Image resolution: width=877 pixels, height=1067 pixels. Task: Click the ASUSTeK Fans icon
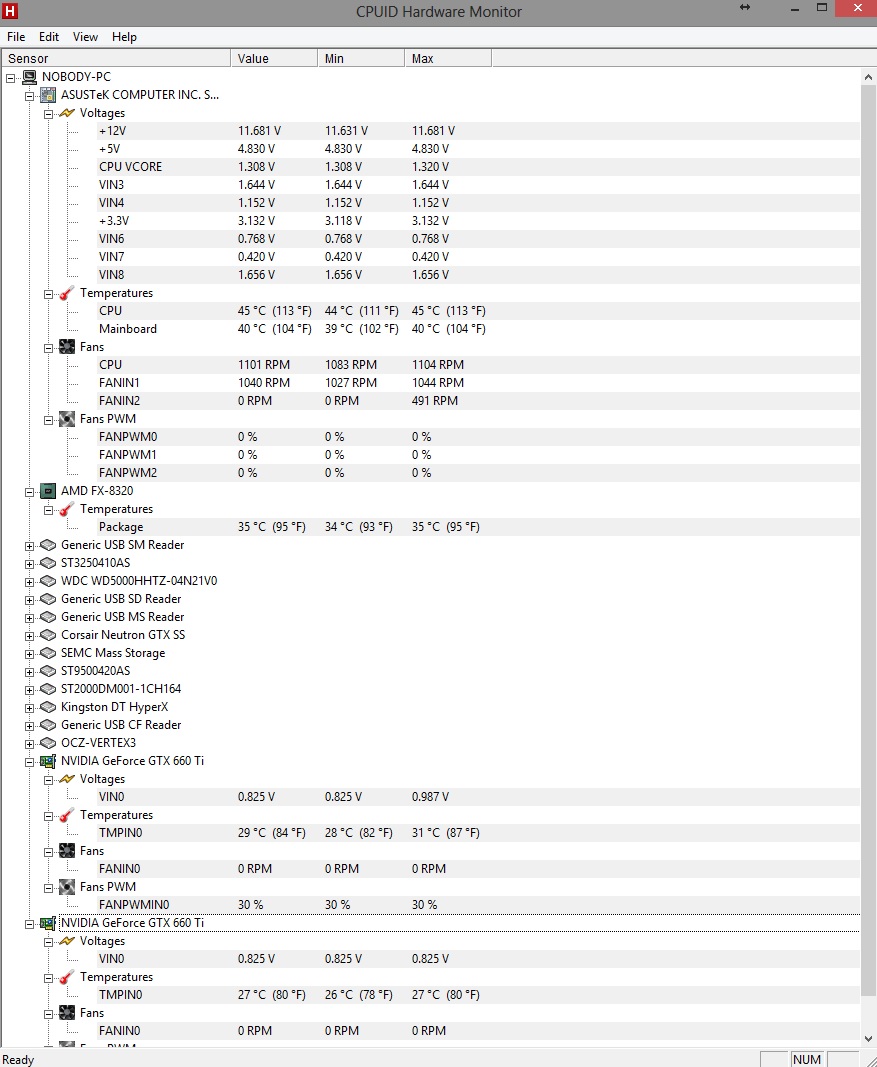click(67, 346)
